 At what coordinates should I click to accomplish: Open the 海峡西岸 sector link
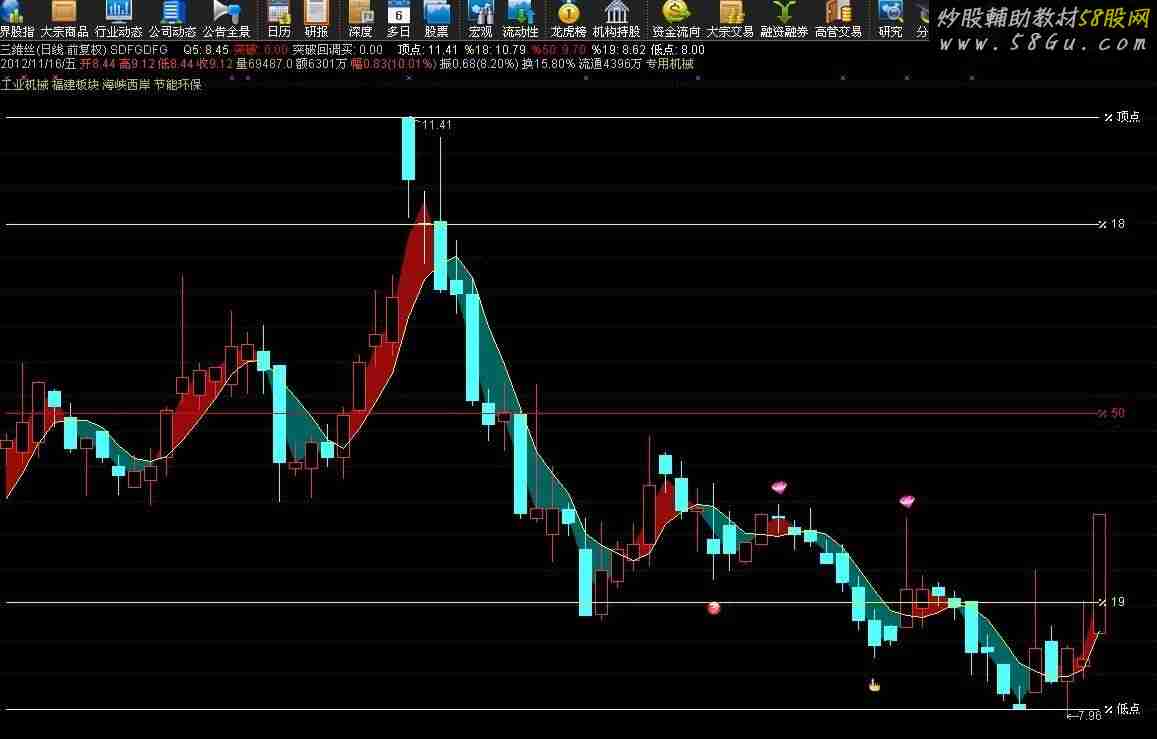coord(126,85)
